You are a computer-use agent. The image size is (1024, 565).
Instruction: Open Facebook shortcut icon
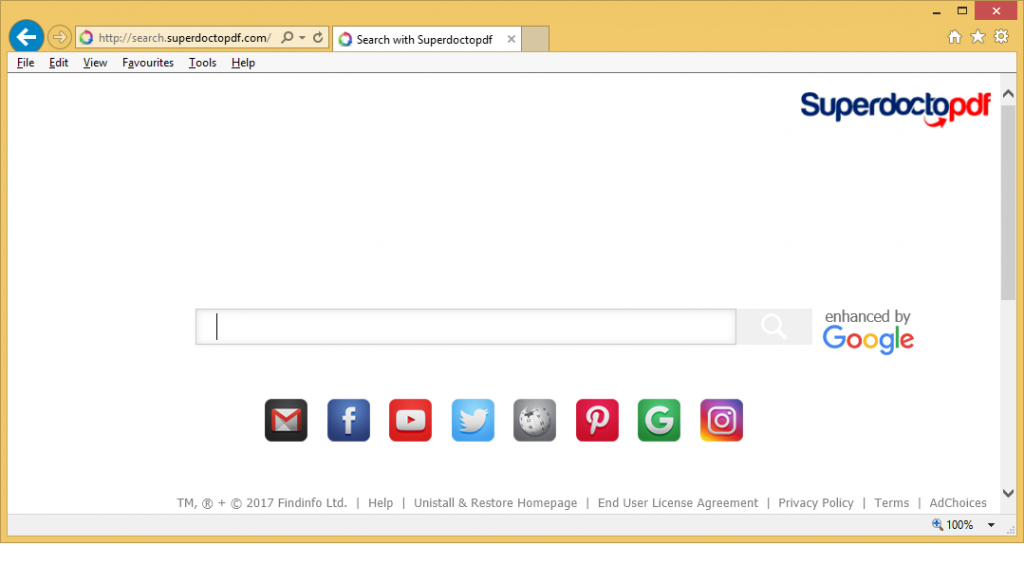(x=348, y=420)
